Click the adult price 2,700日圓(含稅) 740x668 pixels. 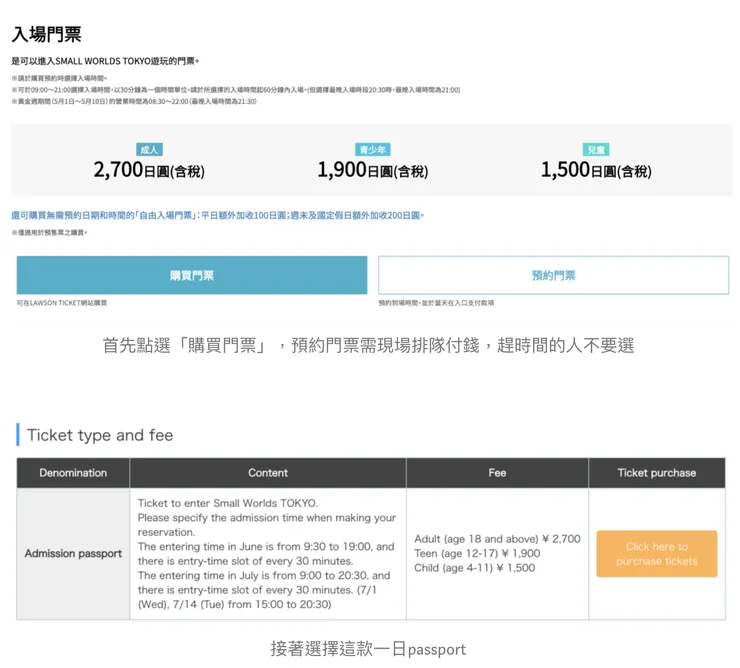tap(149, 170)
